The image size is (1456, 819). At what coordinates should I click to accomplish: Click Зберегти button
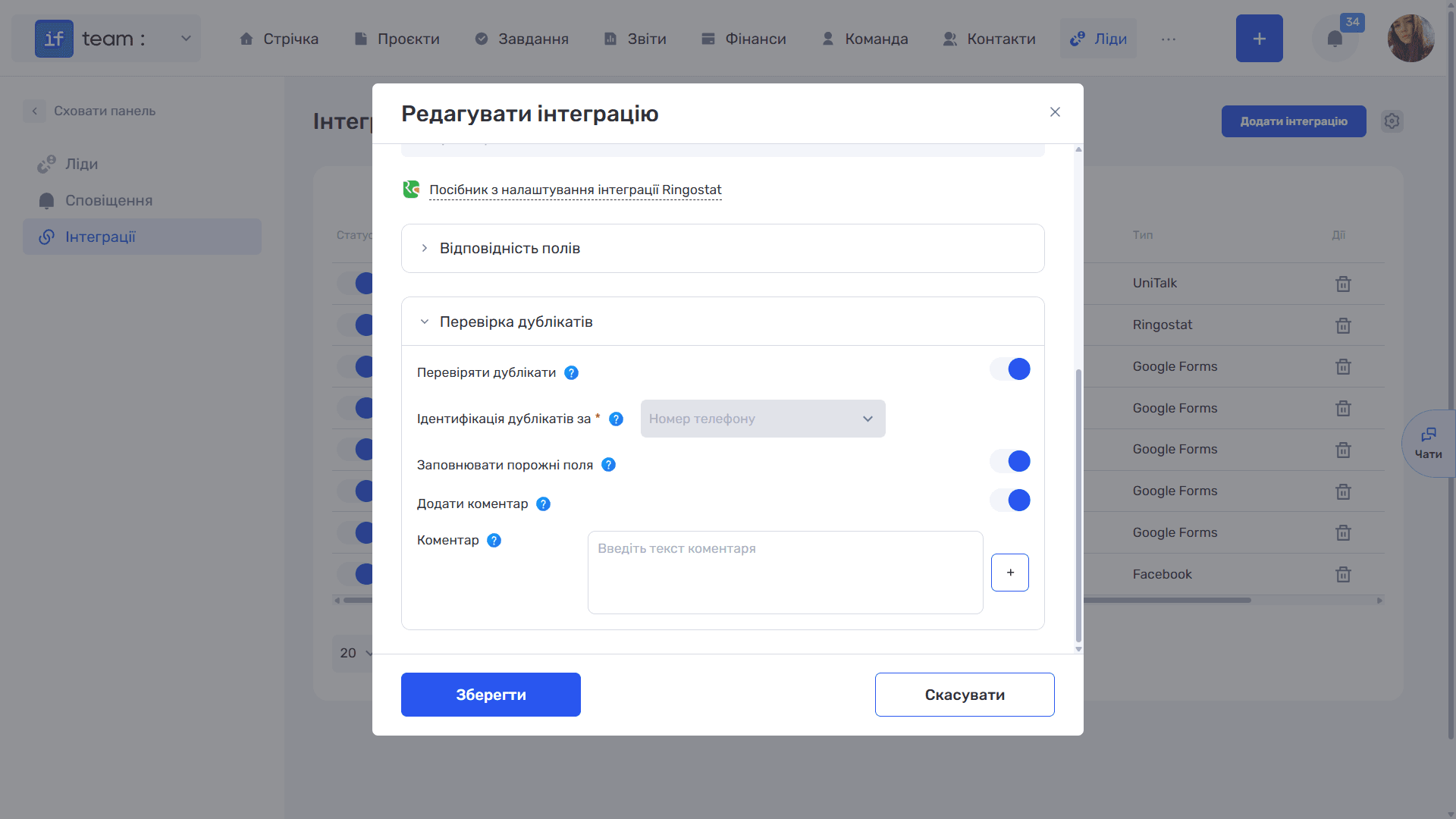tap(491, 695)
